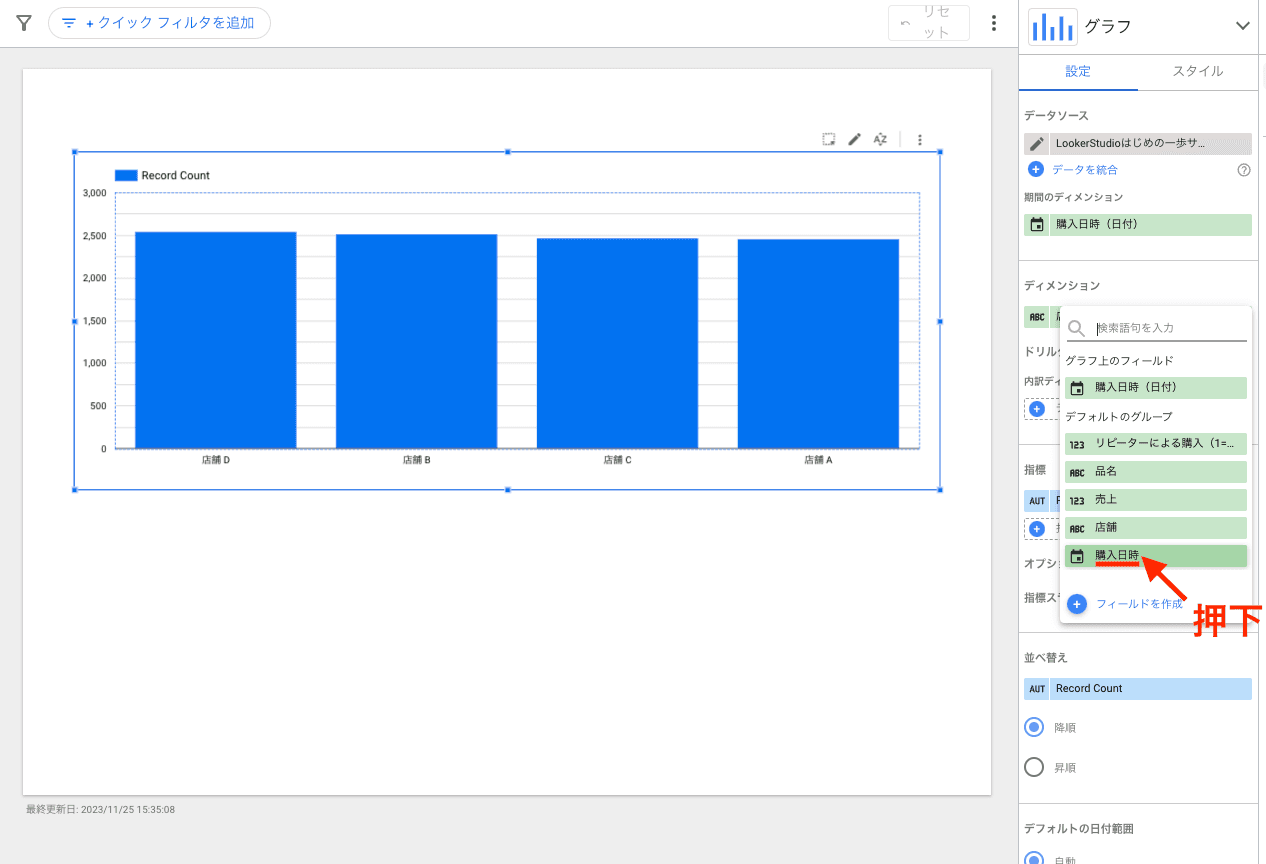The height and width of the screenshot is (864, 1266).
Task: Add a quick filter with クイック フィルタを追加
Action: point(159,23)
